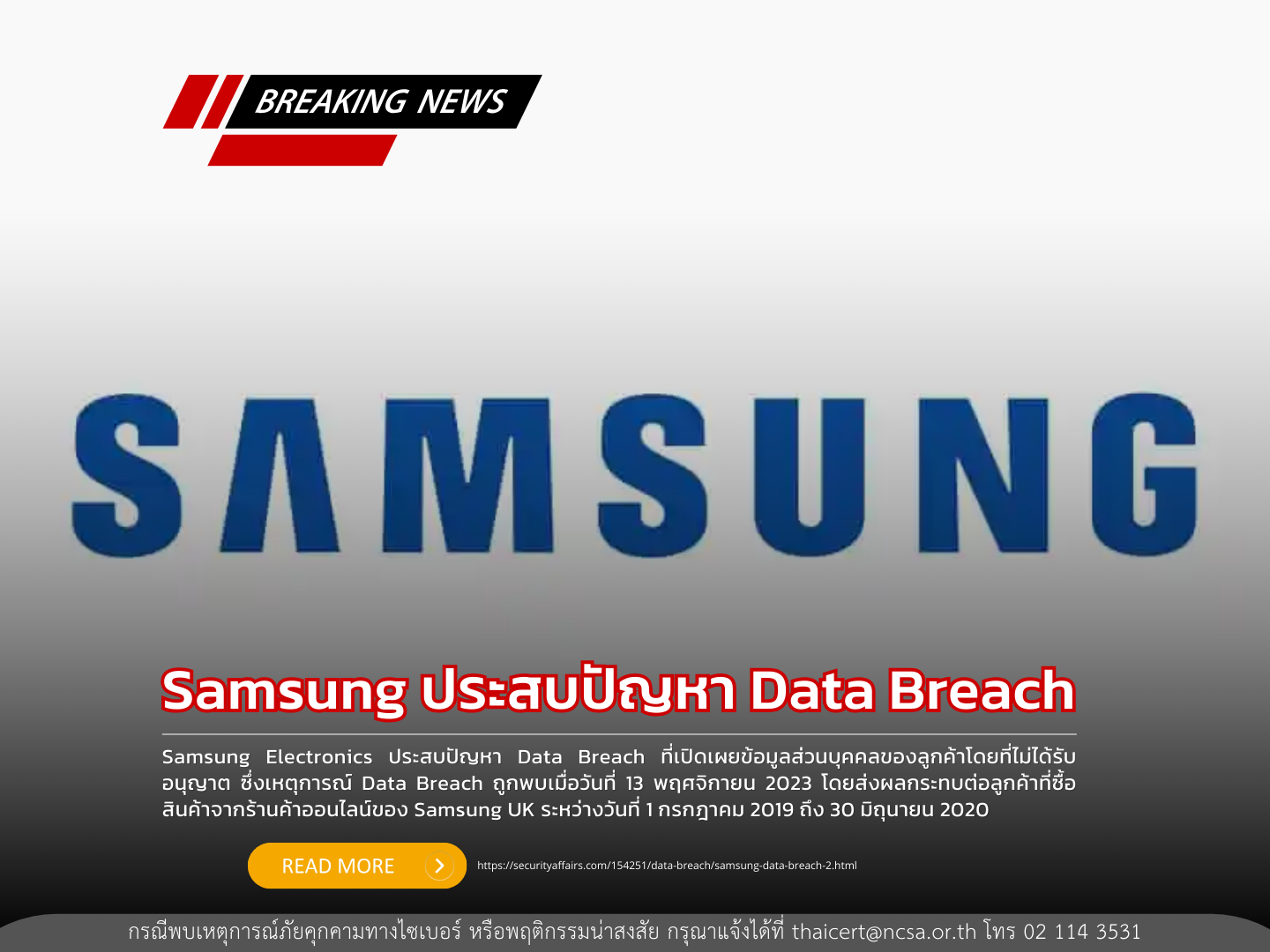Click the phone number 02 114 3531
The height and width of the screenshot is (952, 1270).
pyautogui.click(x=1082, y=932)
